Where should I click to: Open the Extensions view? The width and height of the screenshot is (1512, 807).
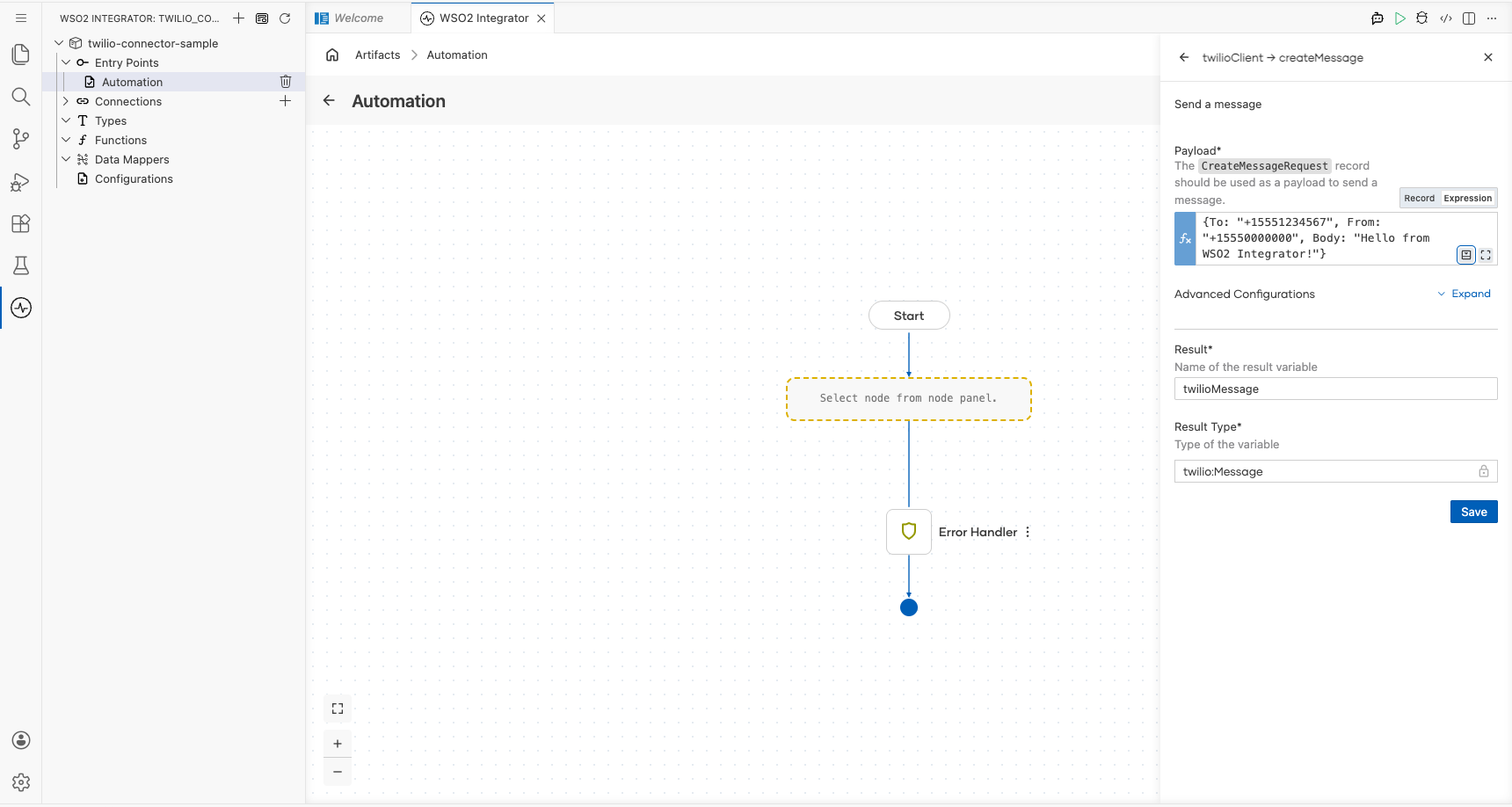21,223
